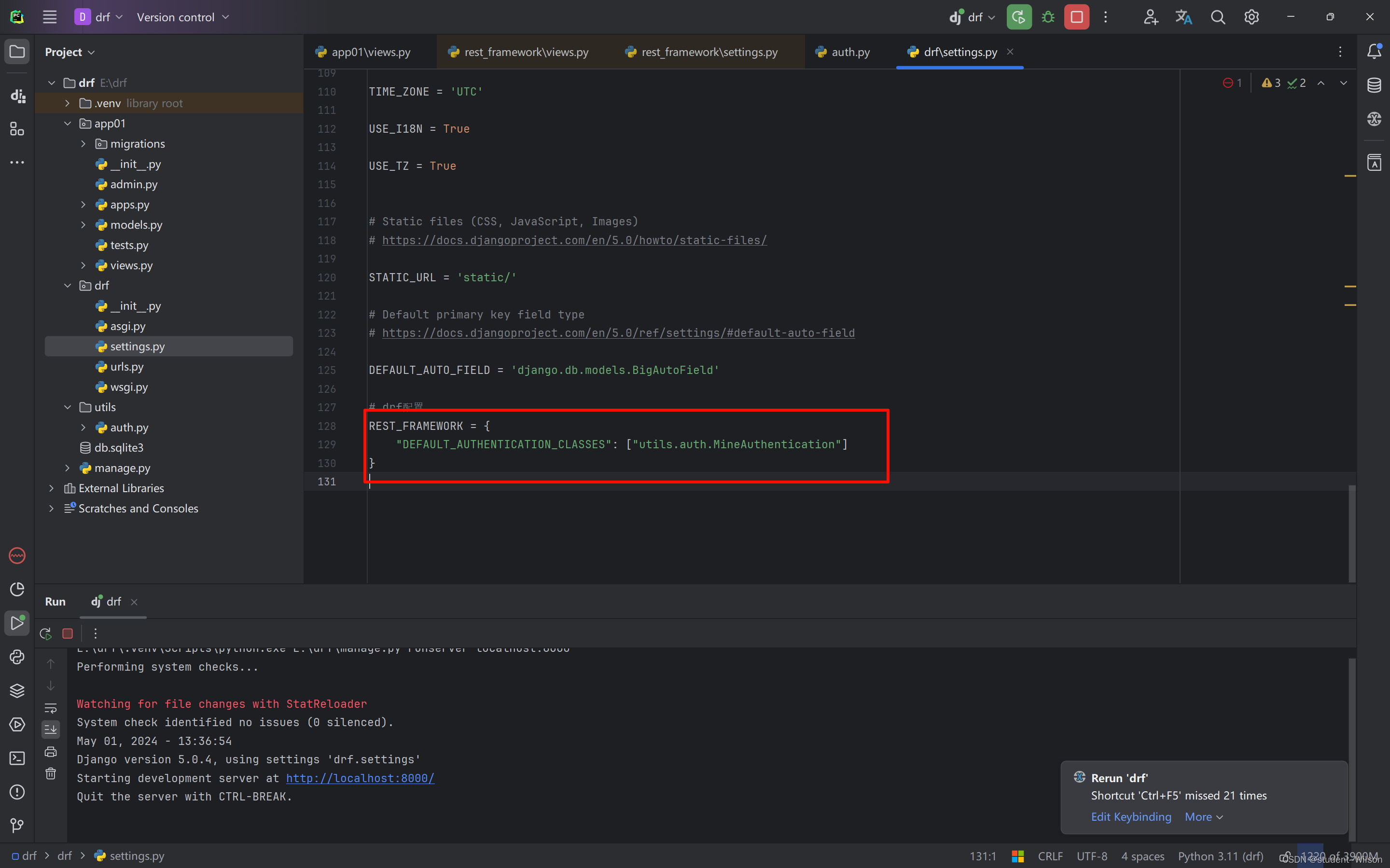Clear all console output with trash icon
Screen dimensions: 1390x868
coord(51,773)
